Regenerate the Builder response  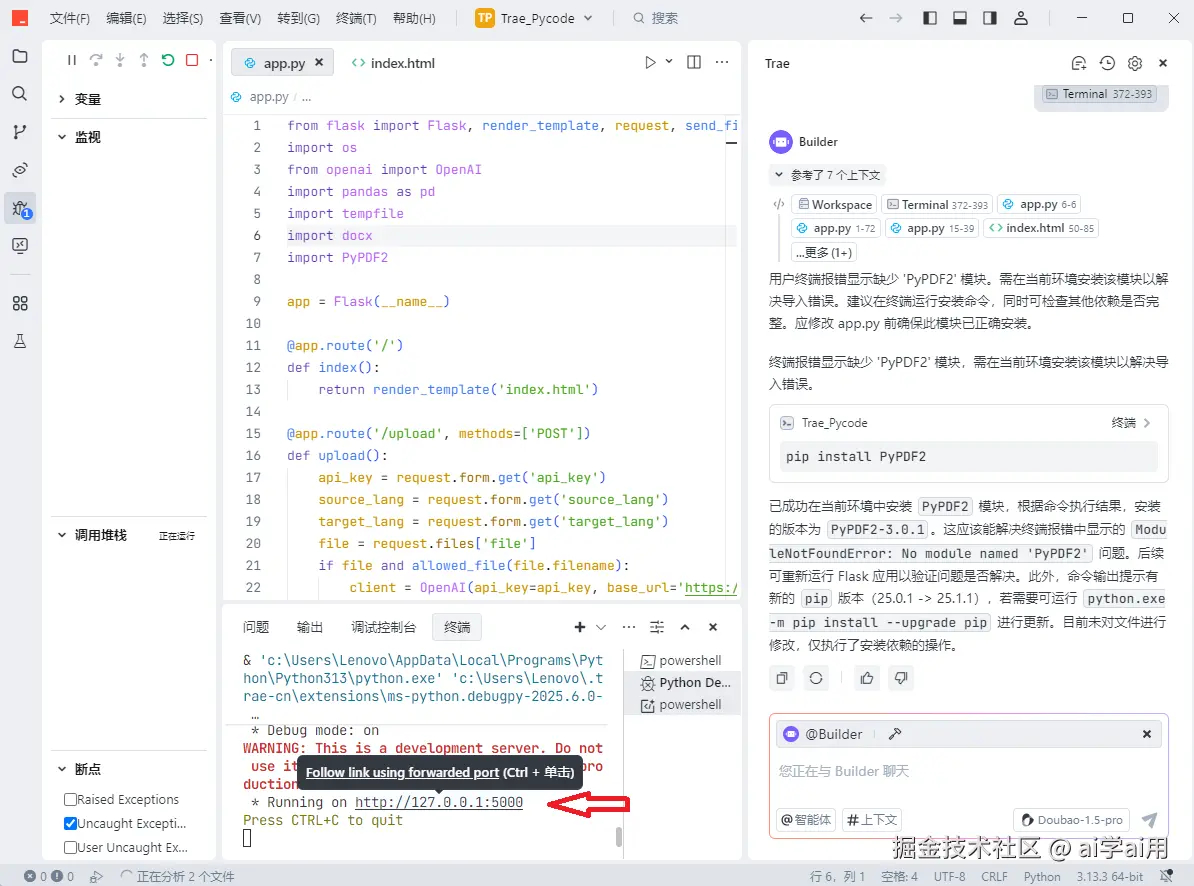tap(816, 678)
